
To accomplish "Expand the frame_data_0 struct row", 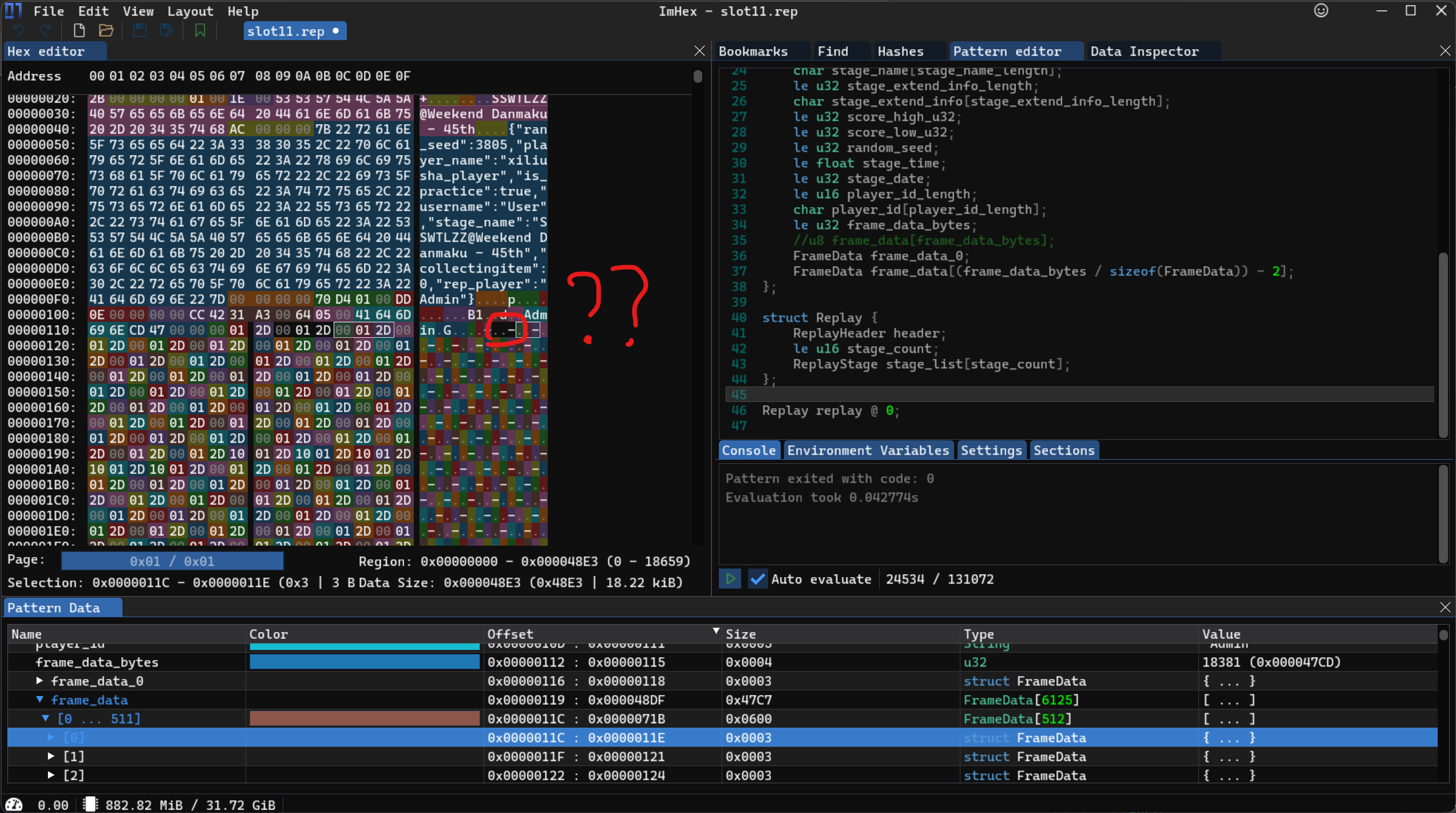I will 39,681.
